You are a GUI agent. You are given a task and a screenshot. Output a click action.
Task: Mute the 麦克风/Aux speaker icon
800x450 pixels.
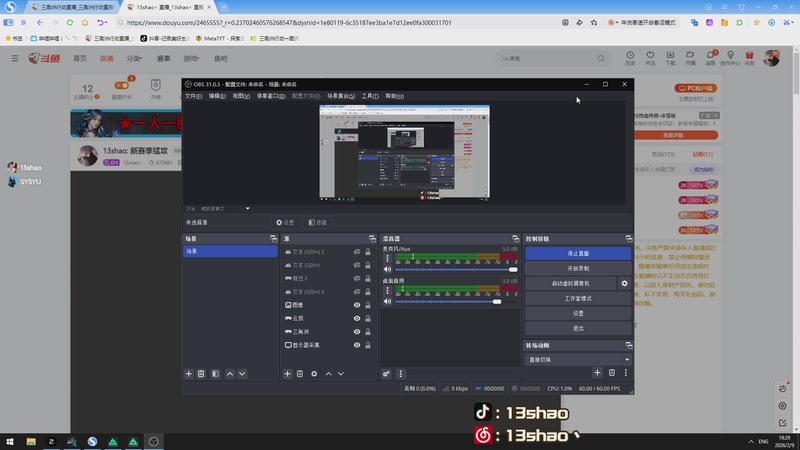click(x=388, y=269)
